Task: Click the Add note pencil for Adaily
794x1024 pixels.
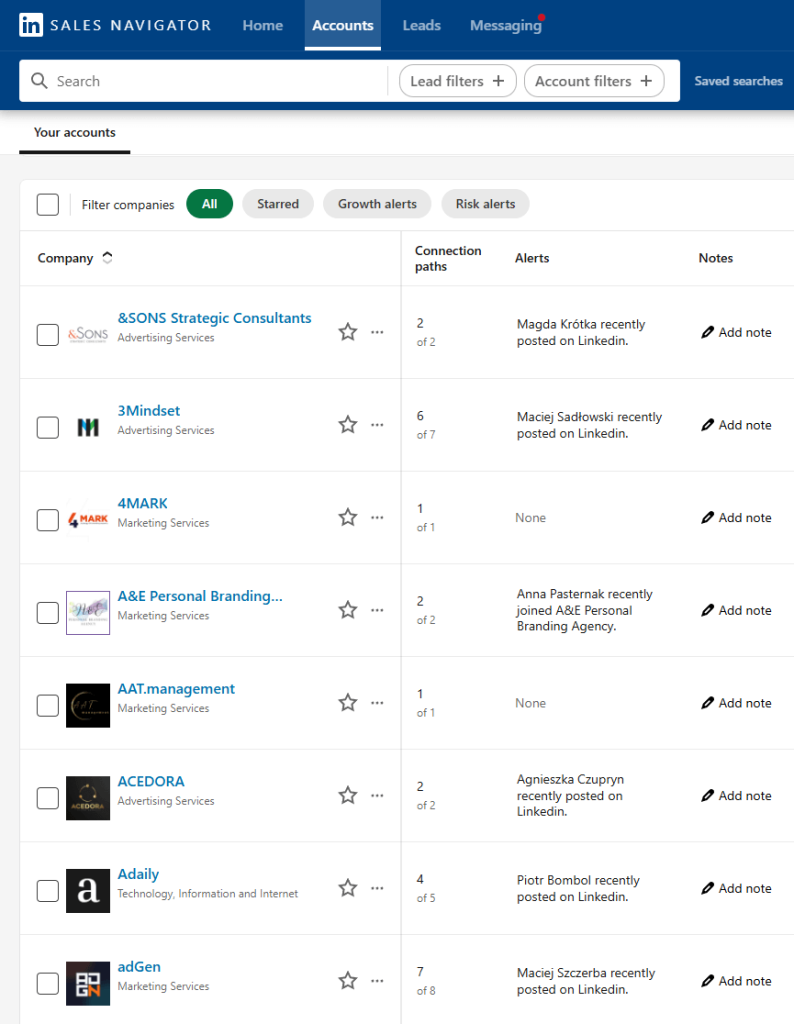Action: tap(710, 888)
